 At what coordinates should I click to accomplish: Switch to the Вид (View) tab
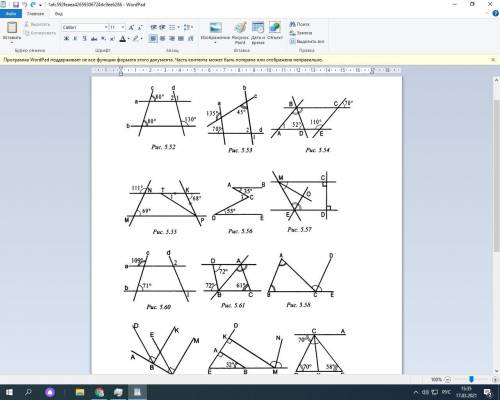tap(59, 14)
